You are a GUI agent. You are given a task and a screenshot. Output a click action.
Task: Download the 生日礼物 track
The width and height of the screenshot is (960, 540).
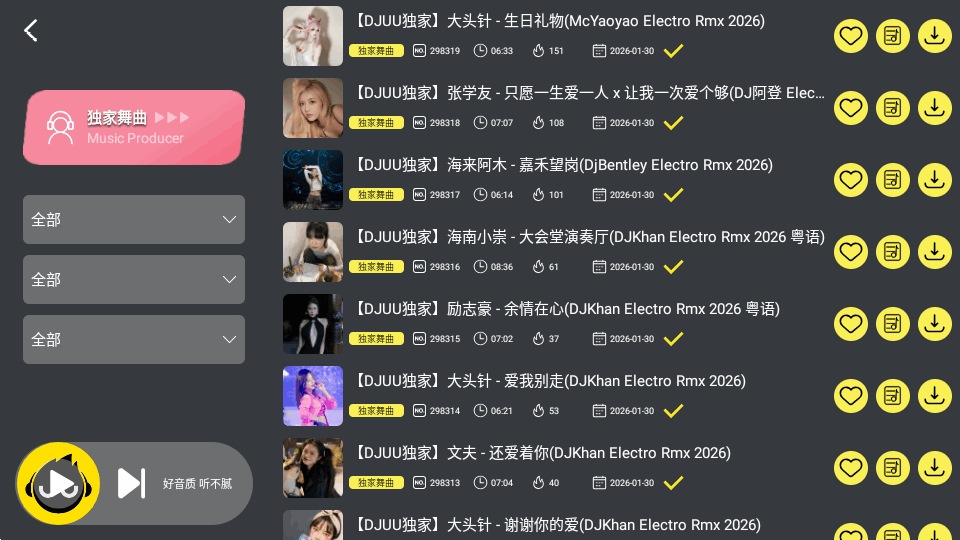[x=934, y=36]
